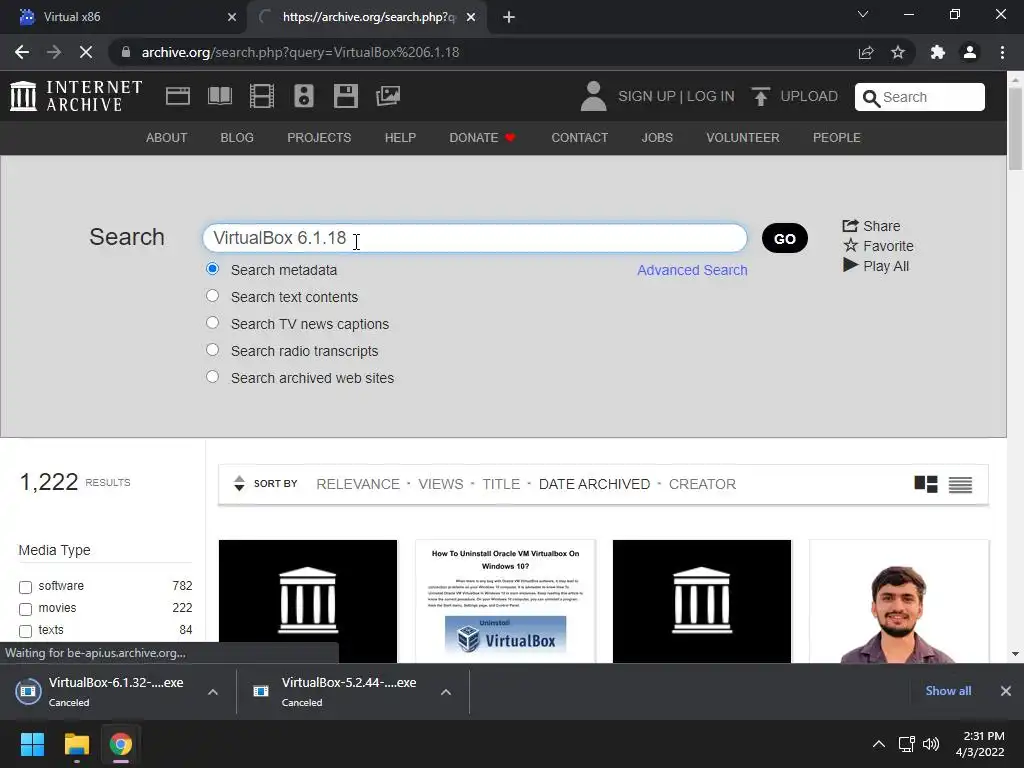Open Chrome three-dot menu
The height and width of the screenshot is (768, 1024).
point(1002,52)
